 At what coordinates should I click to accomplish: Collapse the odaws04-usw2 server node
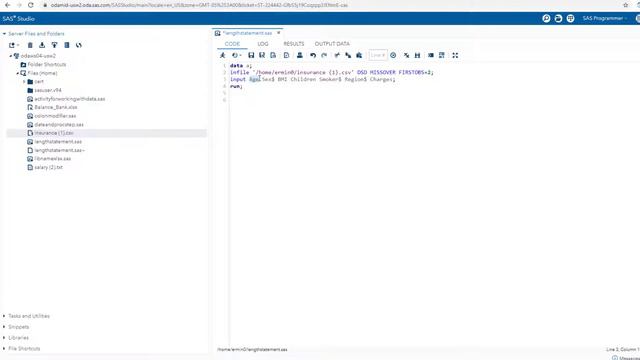11,56
